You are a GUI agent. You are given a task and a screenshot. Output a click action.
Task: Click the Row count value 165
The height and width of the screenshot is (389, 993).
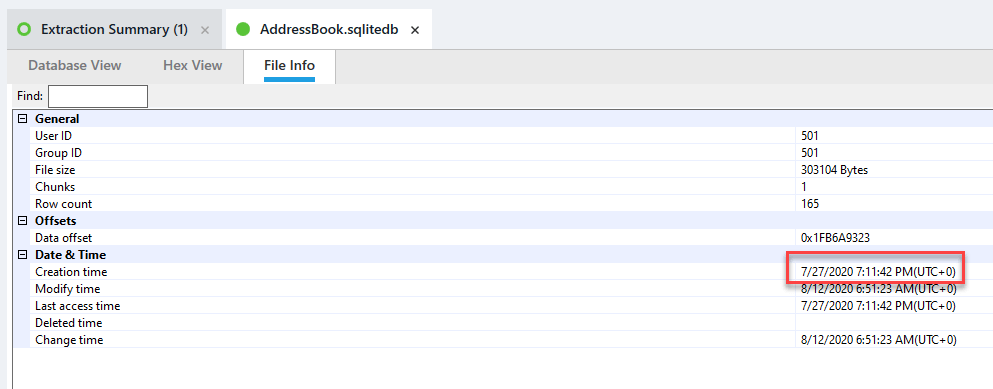click(810, 204)
